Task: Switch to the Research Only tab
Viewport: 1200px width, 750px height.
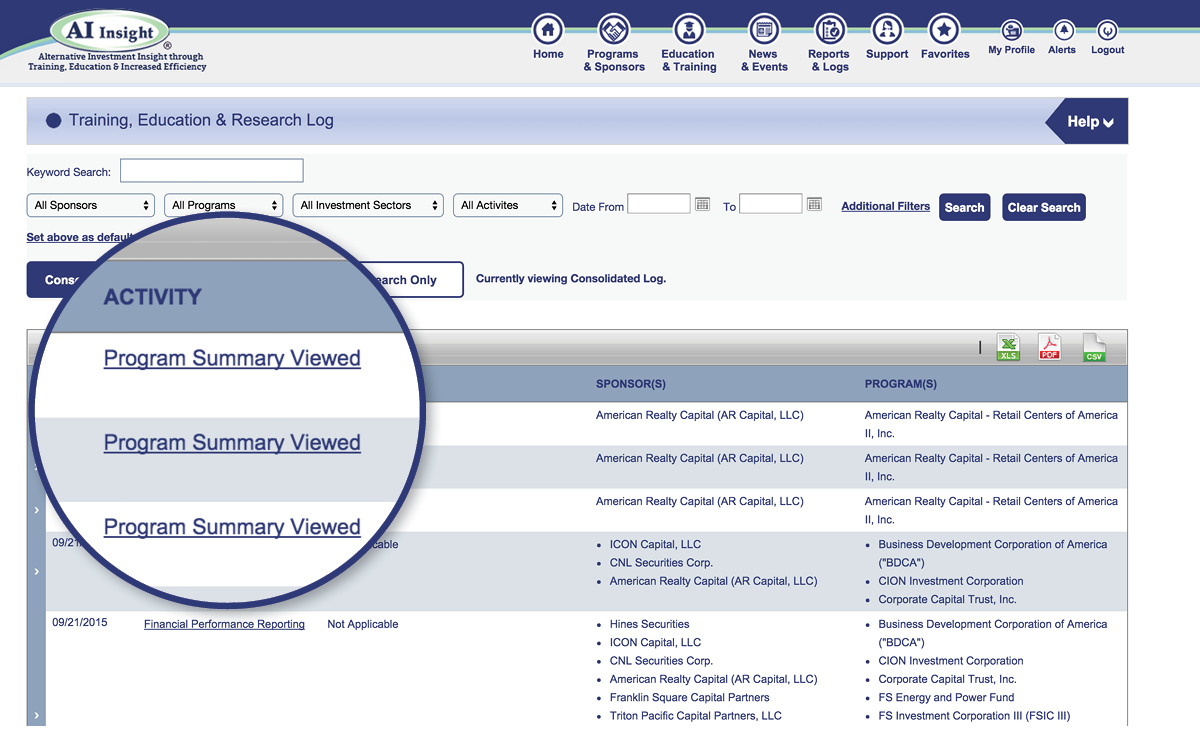Action: tap(410, 280)
